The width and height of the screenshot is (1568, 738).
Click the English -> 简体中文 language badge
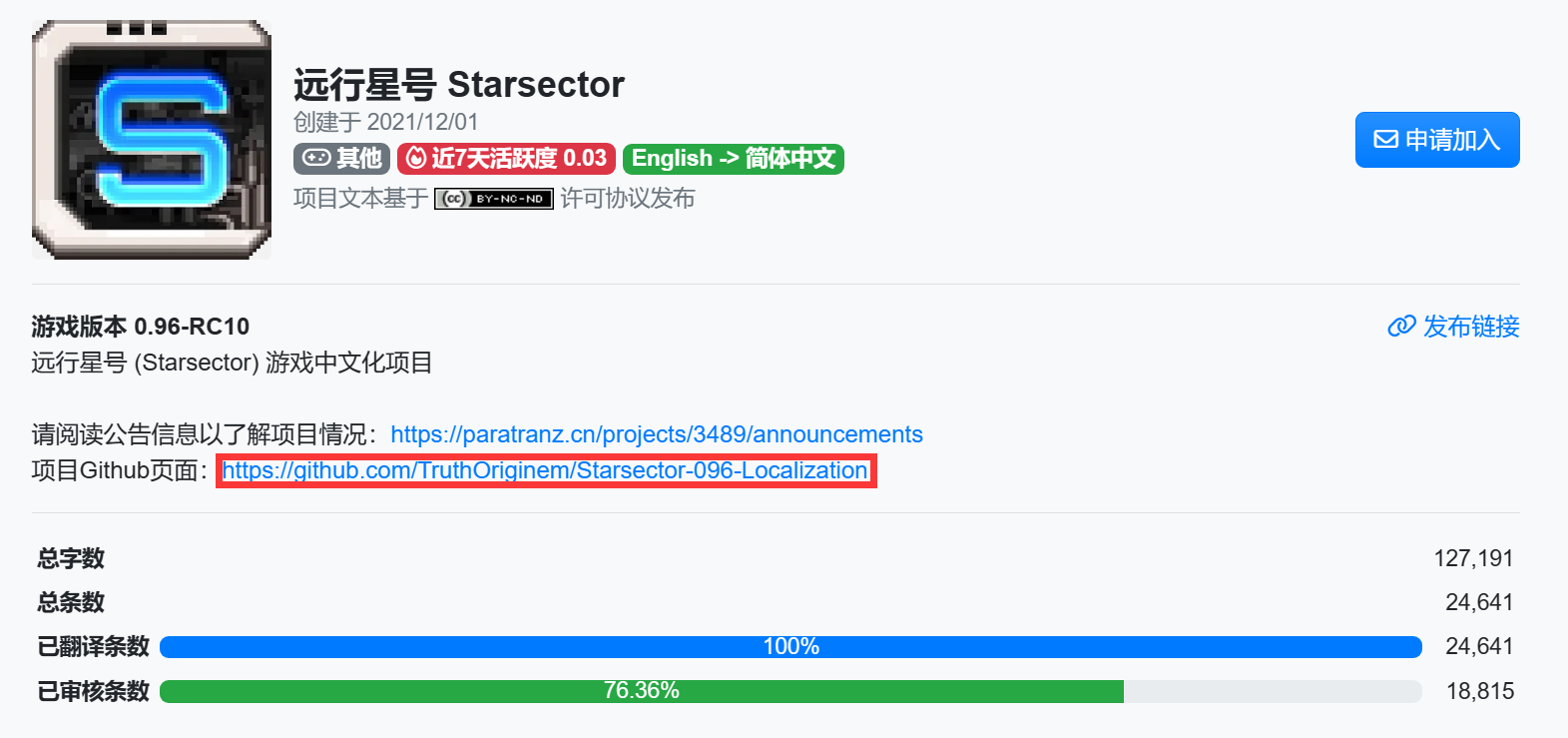pos(734,159)
